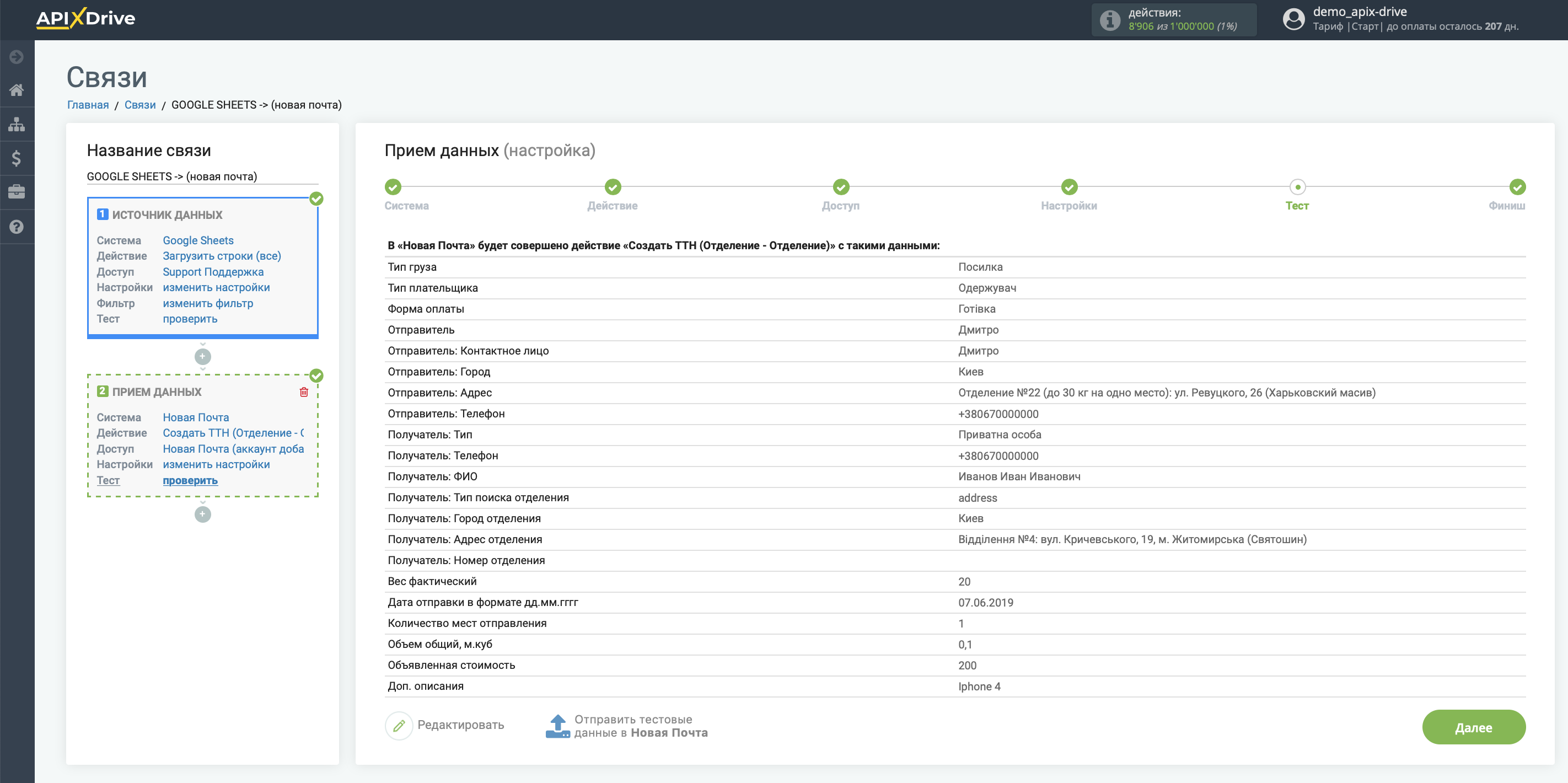Image resolution: width=1568 pixels, height=783 pixels.
Task: Edit the connection name input field
Action: tap(202, 176)
